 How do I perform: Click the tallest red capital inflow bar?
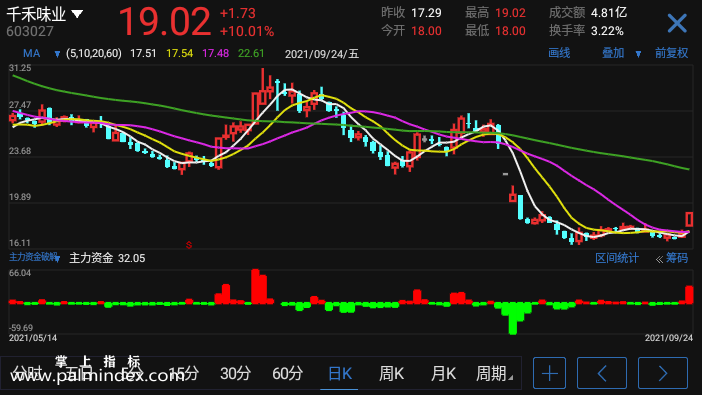(255, 287)
